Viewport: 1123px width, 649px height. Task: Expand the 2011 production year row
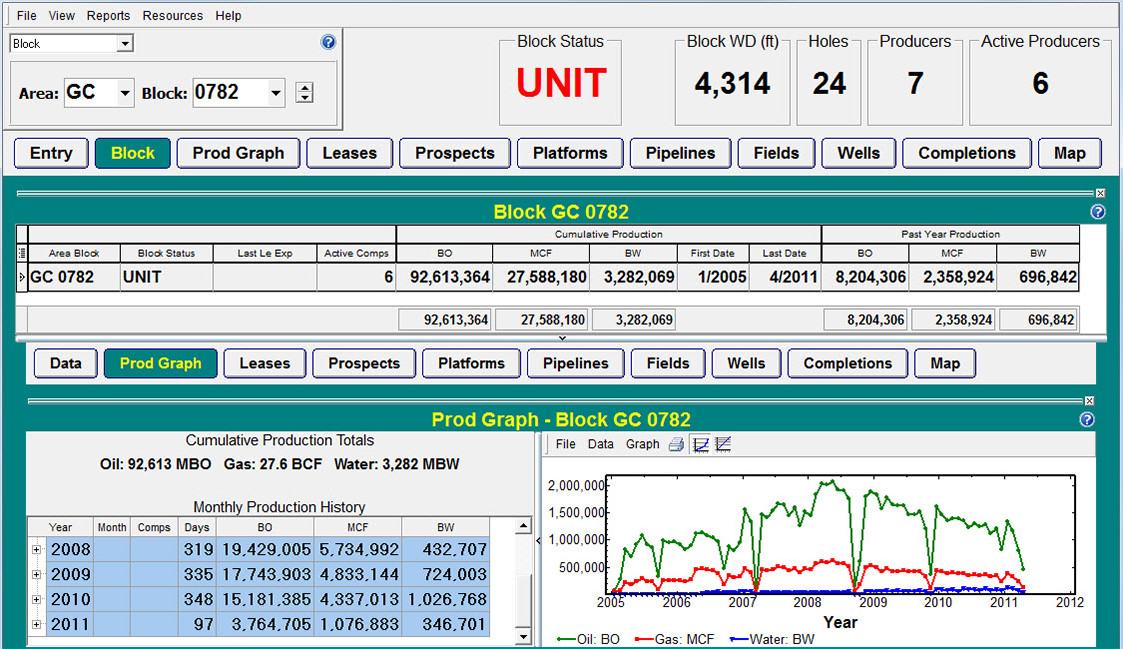pyautogui.click(x=37, y=625)
